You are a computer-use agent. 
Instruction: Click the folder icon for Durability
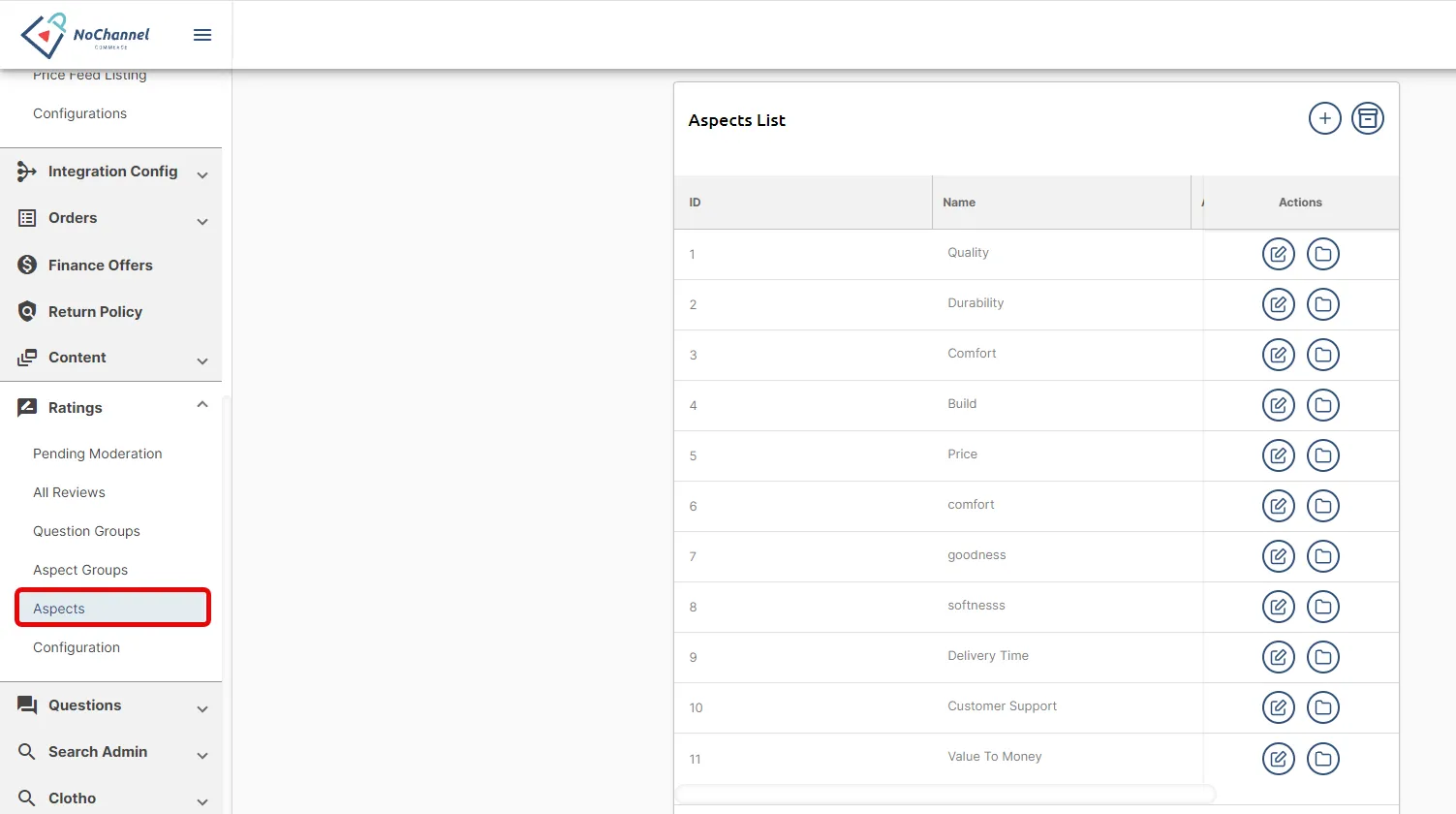[1322, 304]
